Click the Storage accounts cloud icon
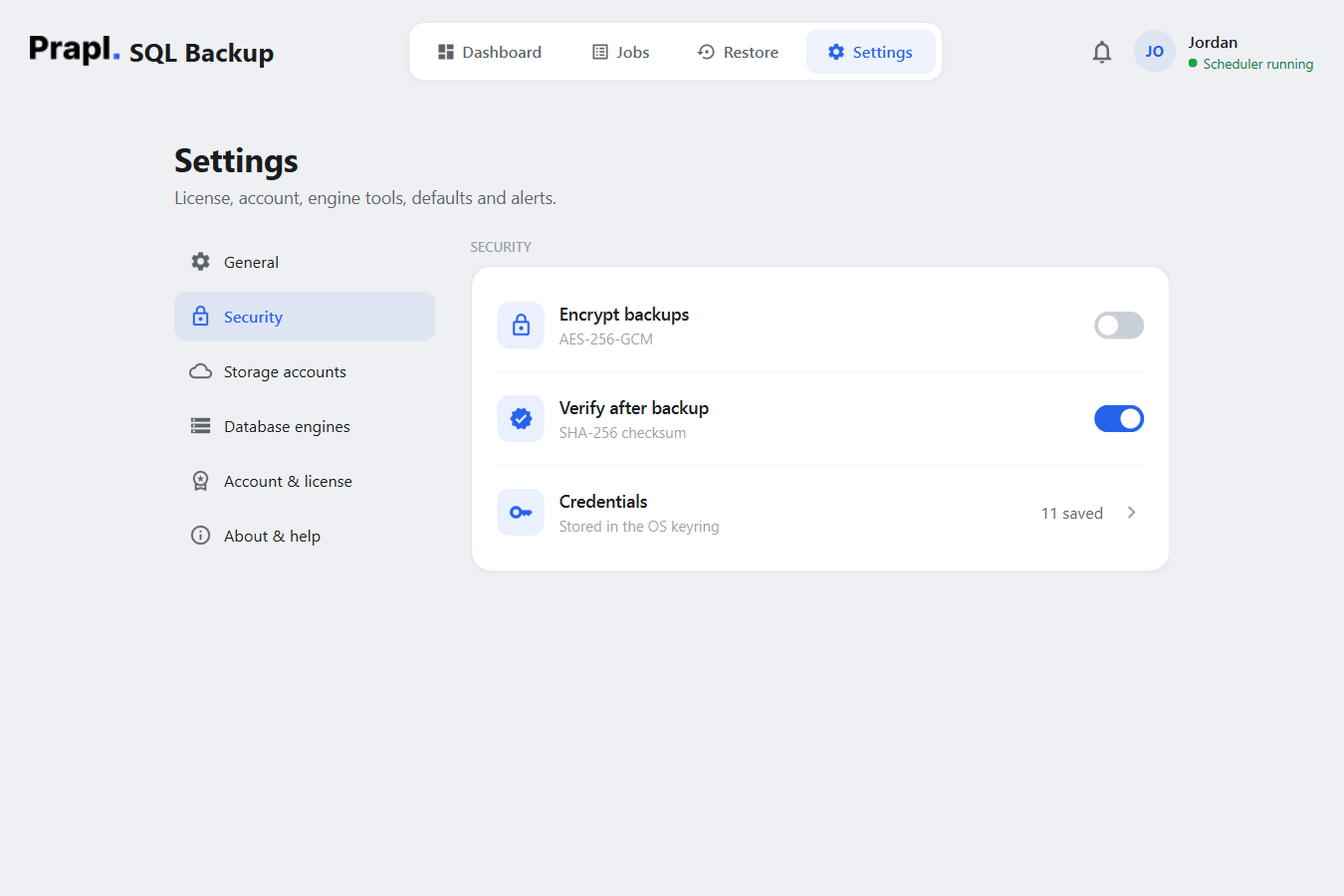 pos(200,371)
